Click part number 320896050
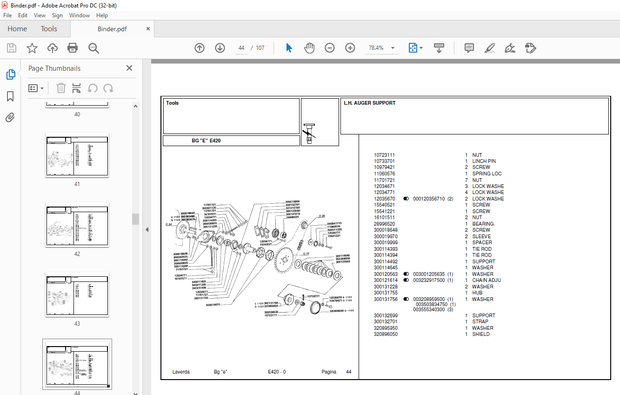Viewport: 620px width, 395px height. (386, 334)
